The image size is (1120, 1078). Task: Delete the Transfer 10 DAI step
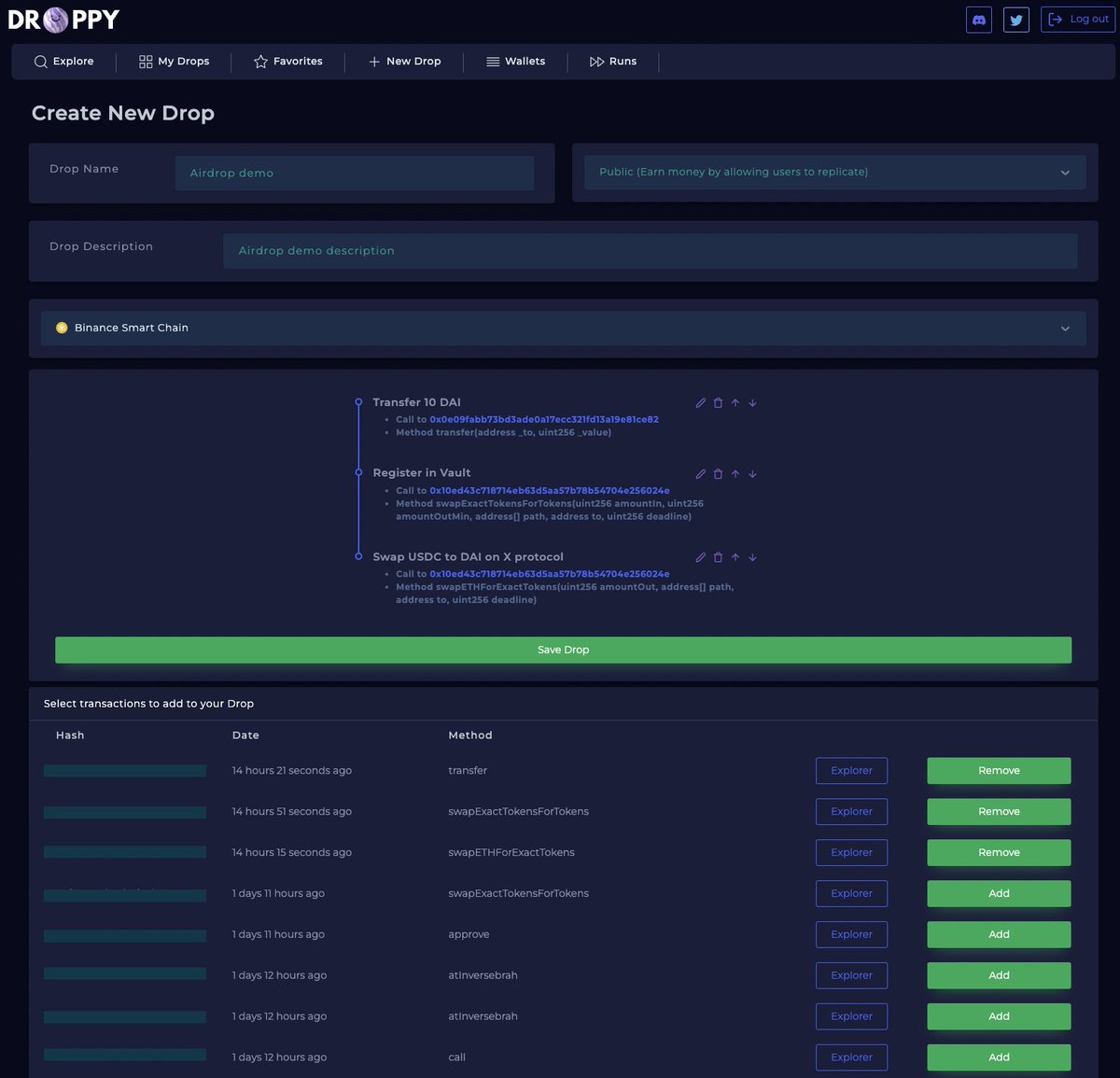click(718, 403)
